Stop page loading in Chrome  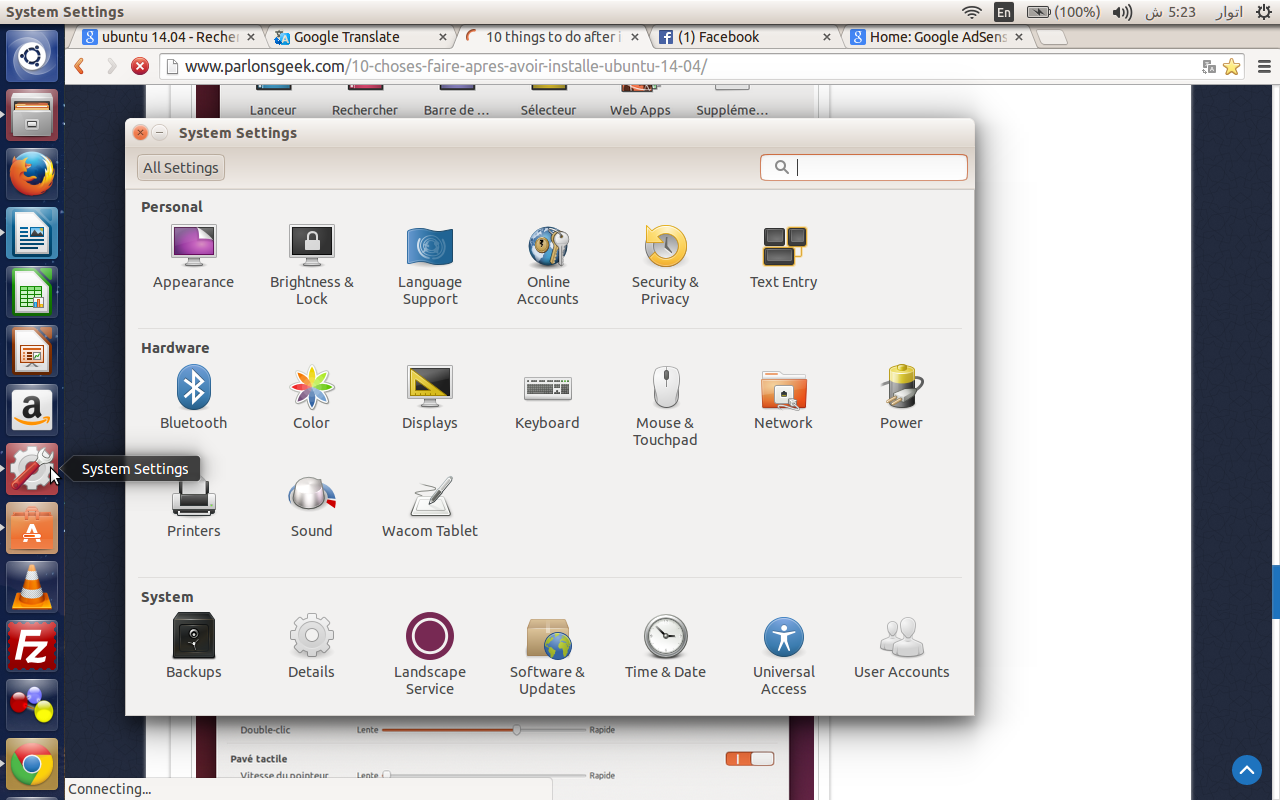[x=140, y=67]
